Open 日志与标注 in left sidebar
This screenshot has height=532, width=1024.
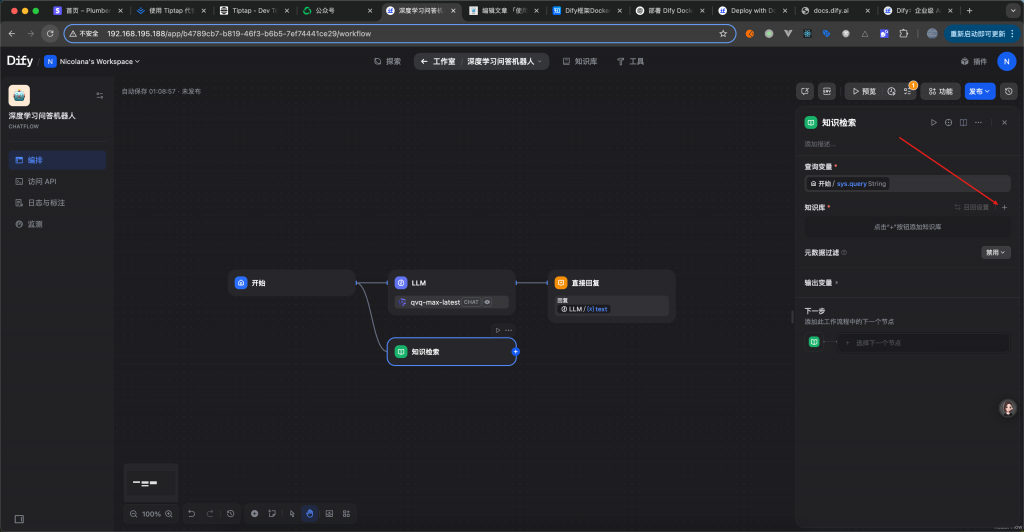(47, 203)
